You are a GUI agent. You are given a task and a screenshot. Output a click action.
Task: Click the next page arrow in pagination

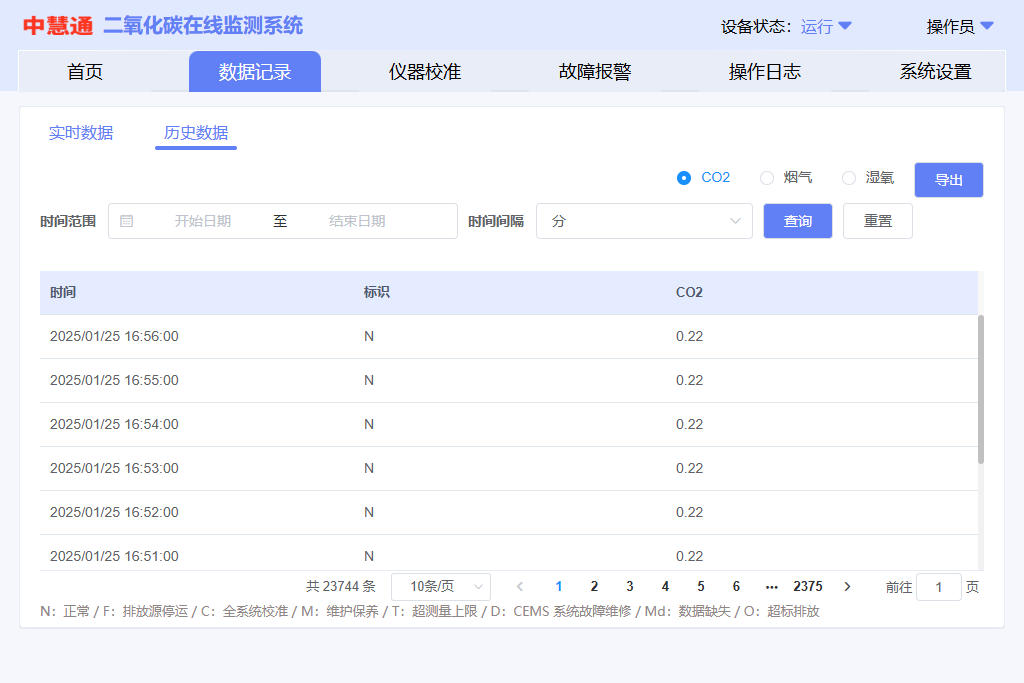(847, 586)
